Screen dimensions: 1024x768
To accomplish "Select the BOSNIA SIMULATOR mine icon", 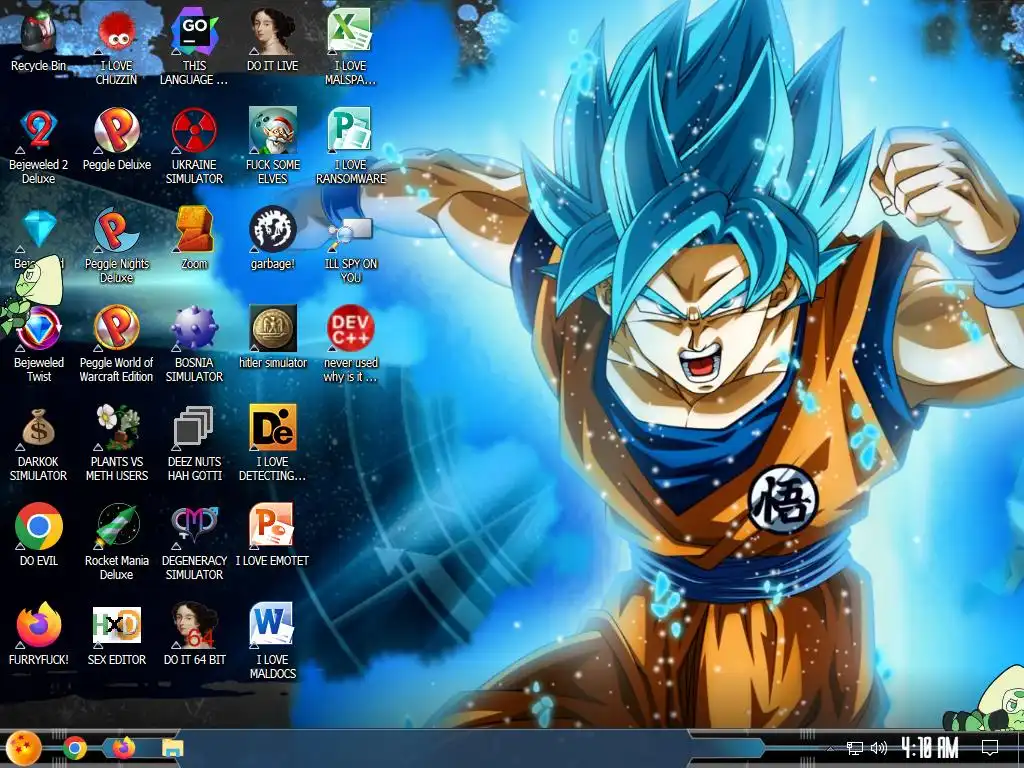I will pos(195,328).
